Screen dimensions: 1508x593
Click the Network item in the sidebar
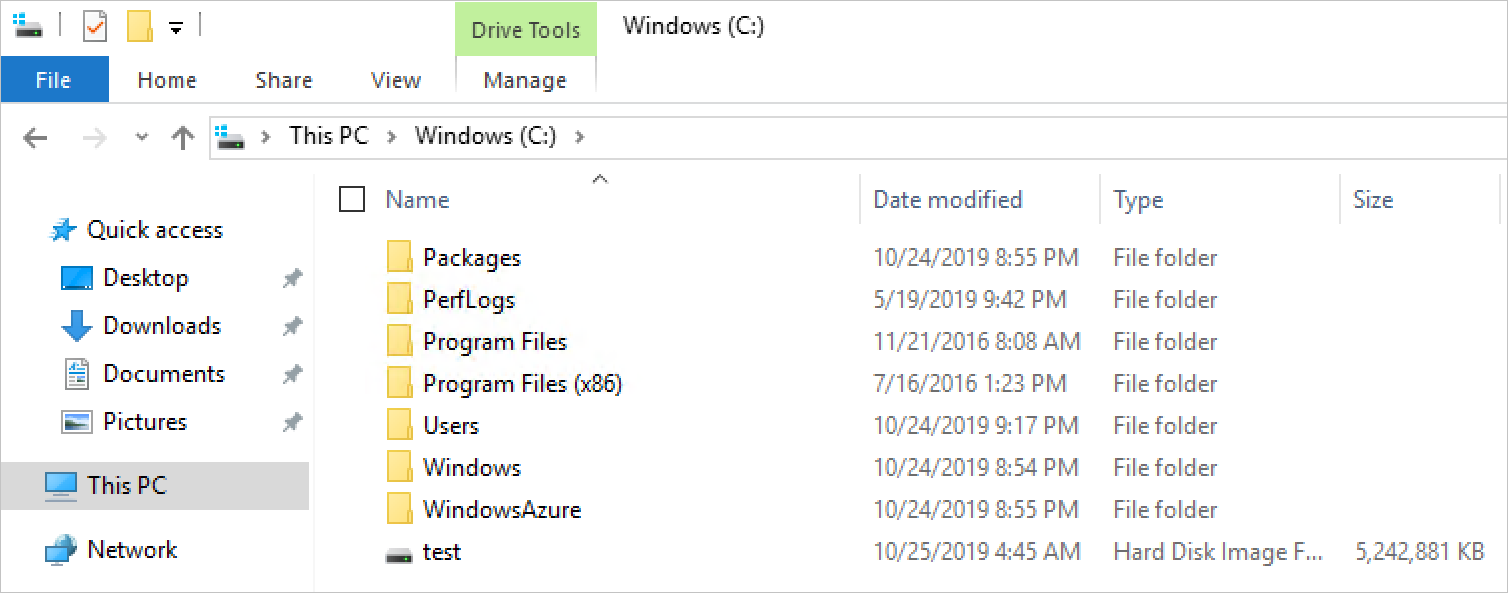[x=132, y=549]
